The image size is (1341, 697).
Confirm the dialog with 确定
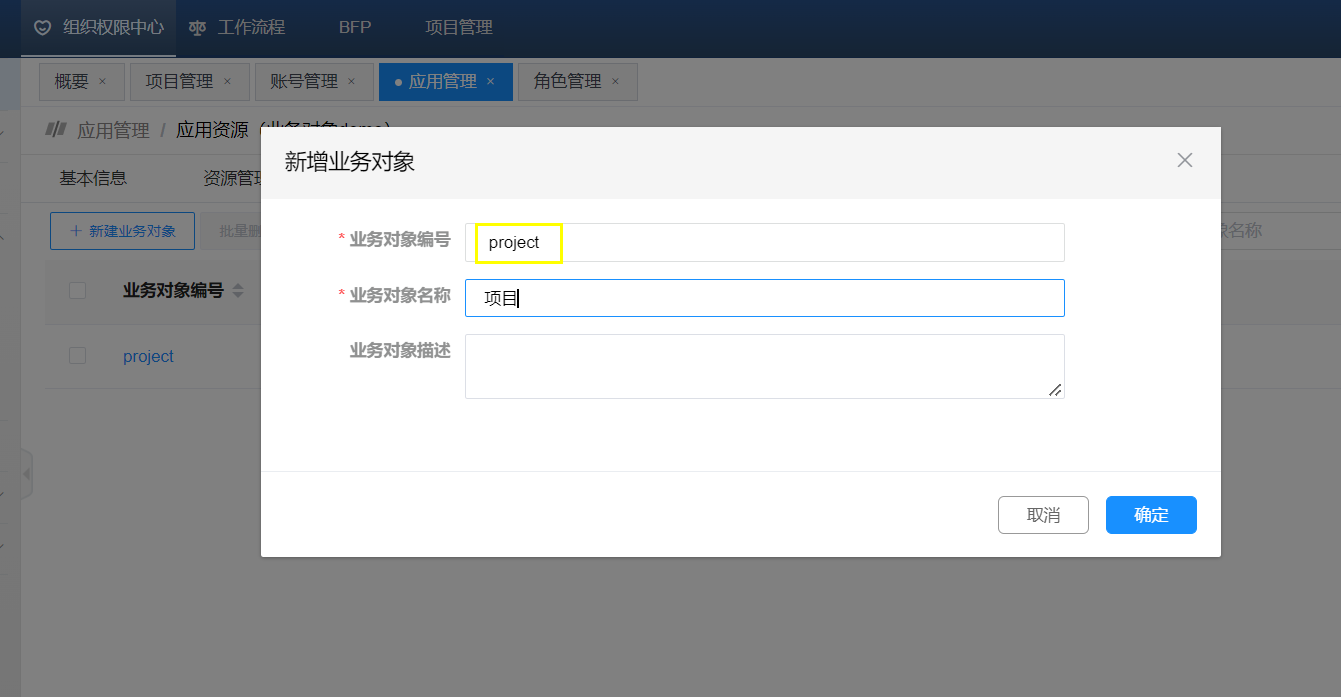[1151, 515]
